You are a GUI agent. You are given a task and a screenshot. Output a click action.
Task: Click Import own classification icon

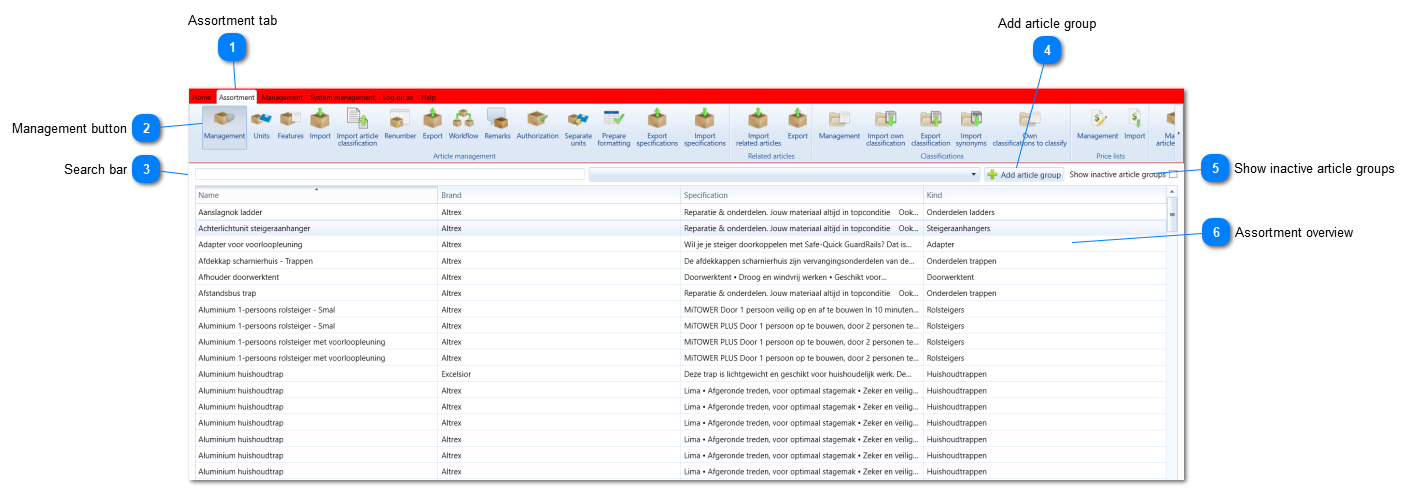[x=885, y=127]
